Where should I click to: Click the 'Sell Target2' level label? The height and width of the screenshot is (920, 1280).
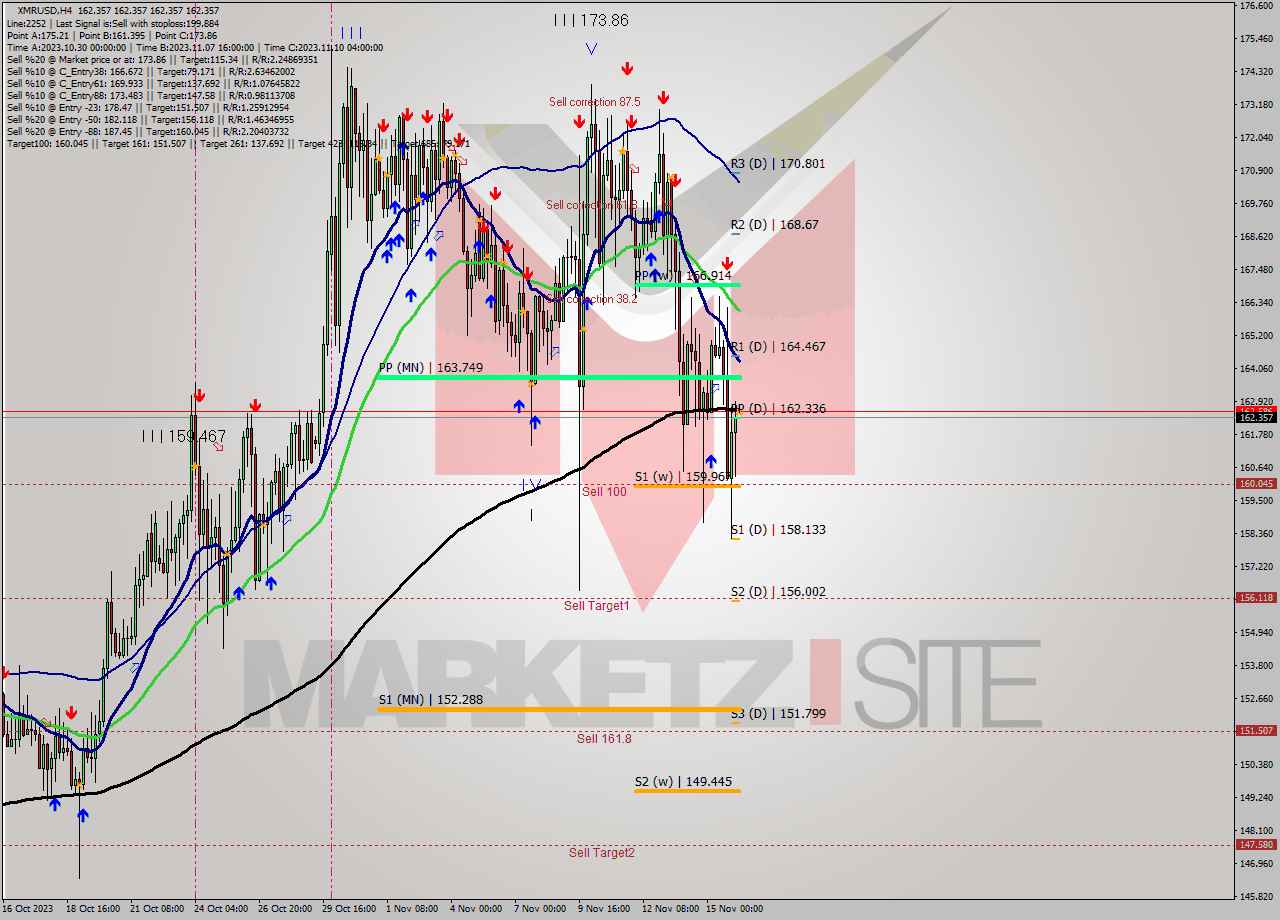click(602, 853)
